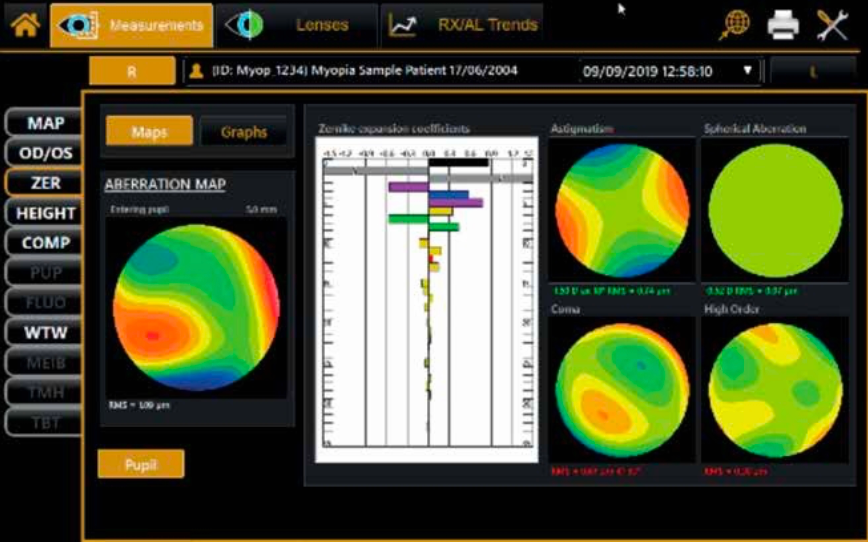Image resolution: width=868 pixels, height=542 pixels.
Task: Open the RX/AL Trends tab
Action: tap(462, 25)
